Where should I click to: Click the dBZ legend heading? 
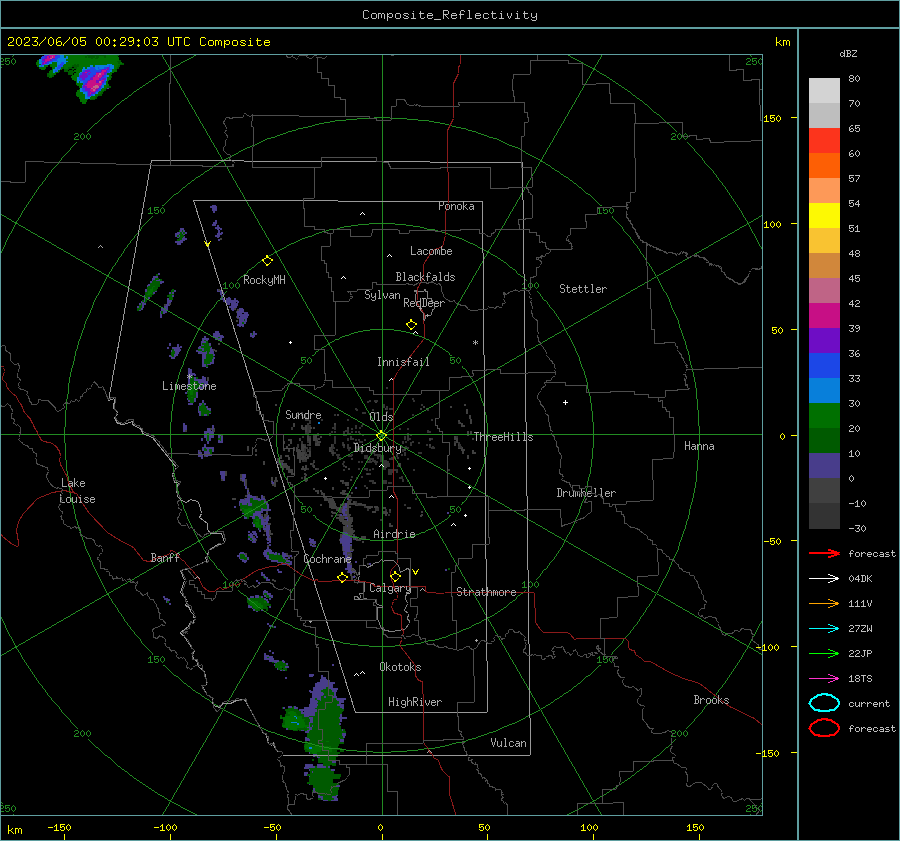click(848, 53)
